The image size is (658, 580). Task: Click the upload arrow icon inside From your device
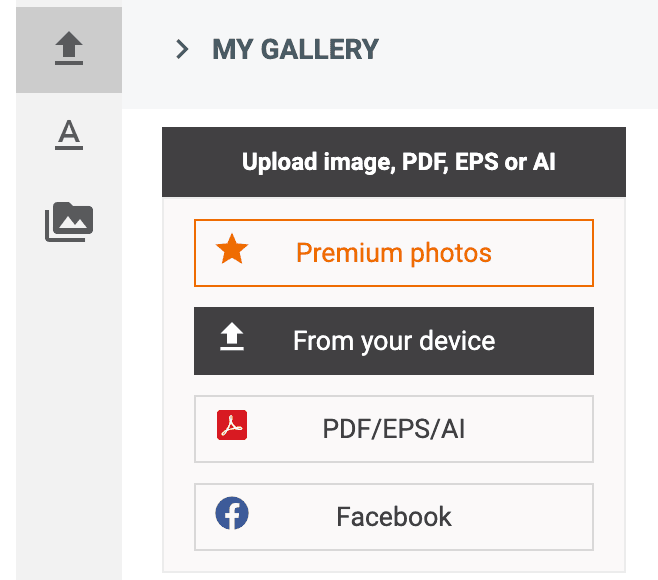[x=232, y=337]
